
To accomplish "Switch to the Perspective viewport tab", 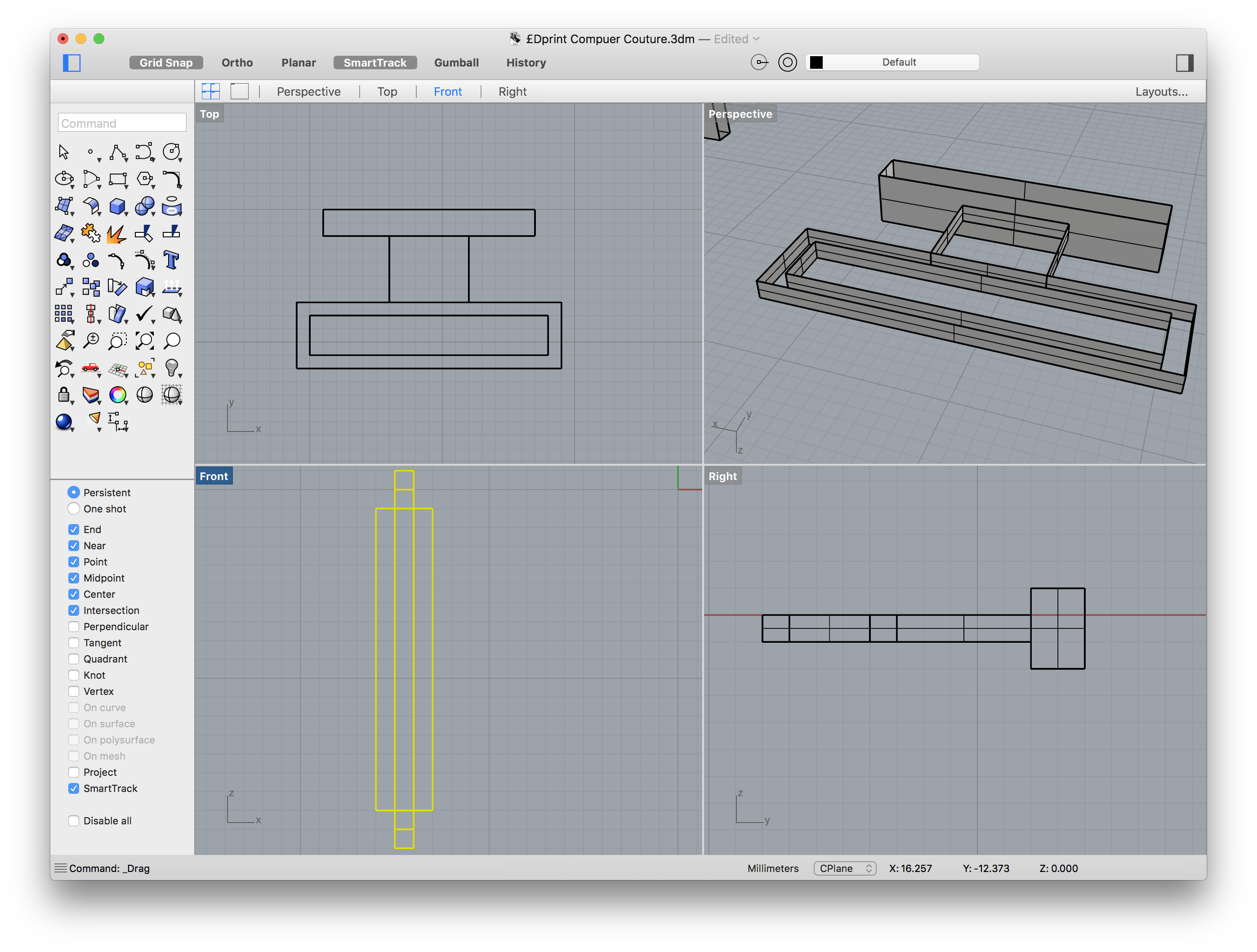I will [x=308, y=91].
